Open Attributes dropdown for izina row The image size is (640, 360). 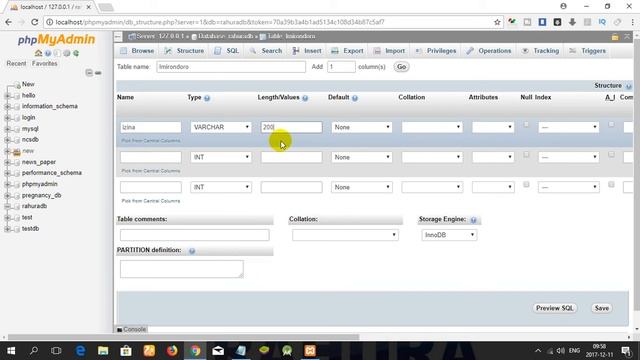point(493,127)
